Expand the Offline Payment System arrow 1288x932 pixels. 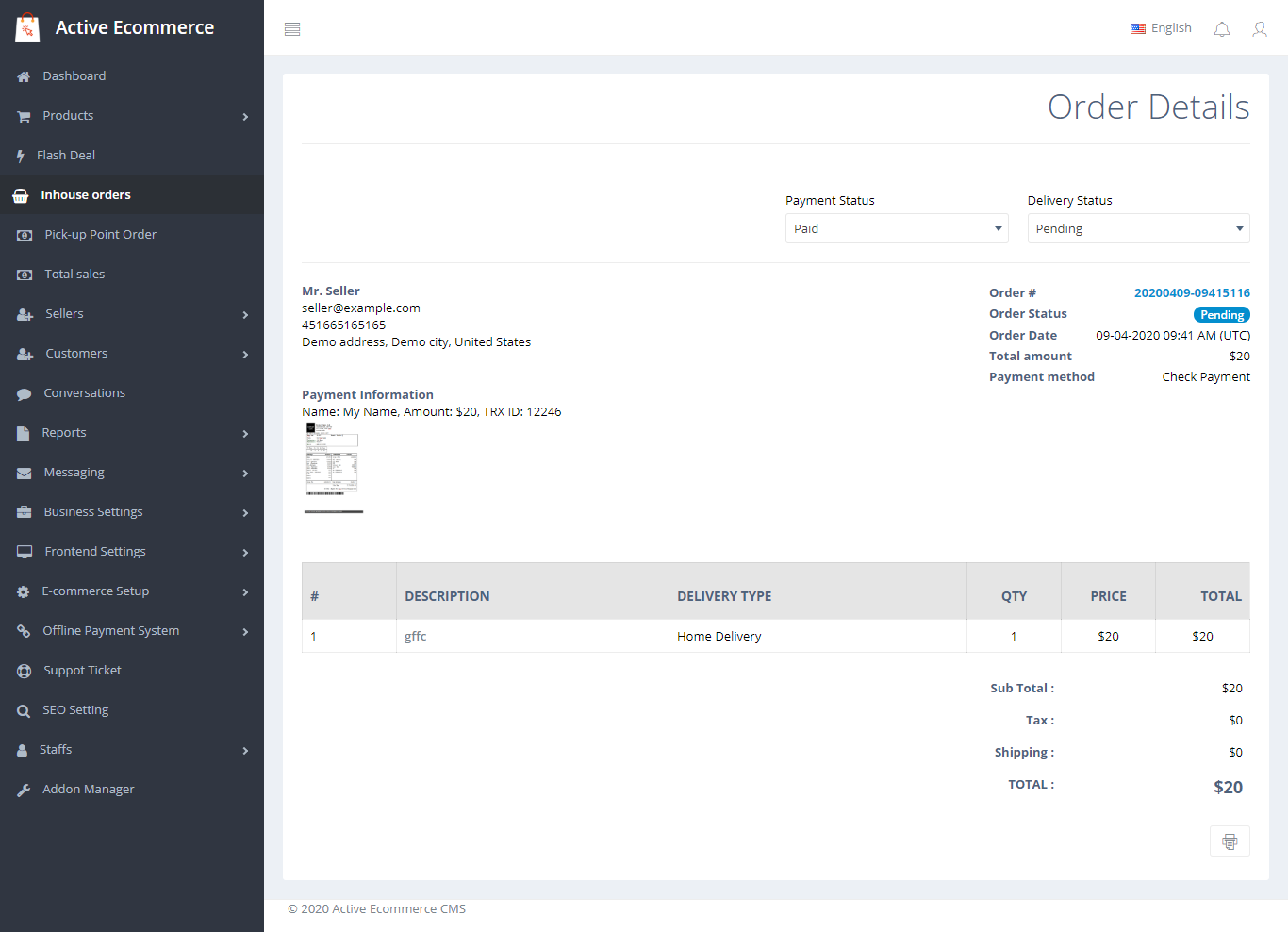tap(245, 632)
